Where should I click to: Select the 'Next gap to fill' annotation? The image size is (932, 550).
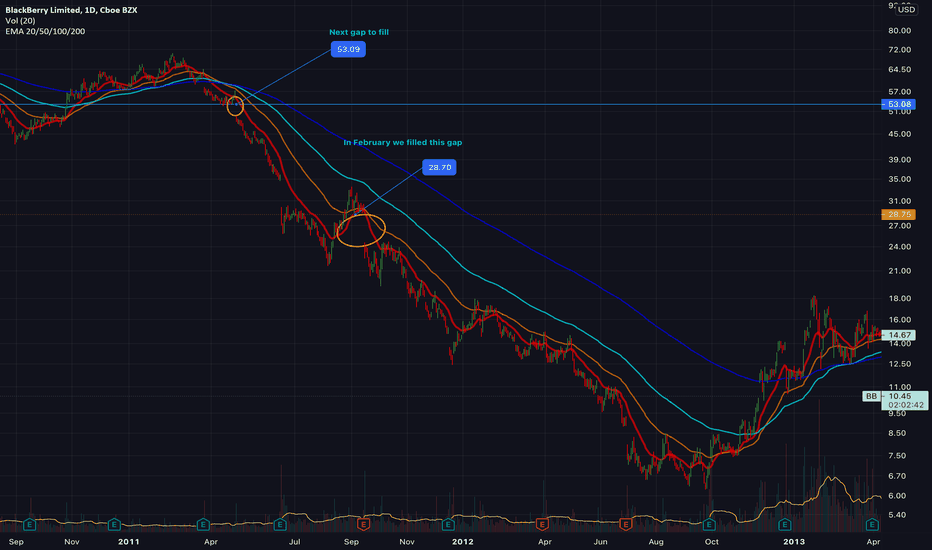(x=359, y=32)
